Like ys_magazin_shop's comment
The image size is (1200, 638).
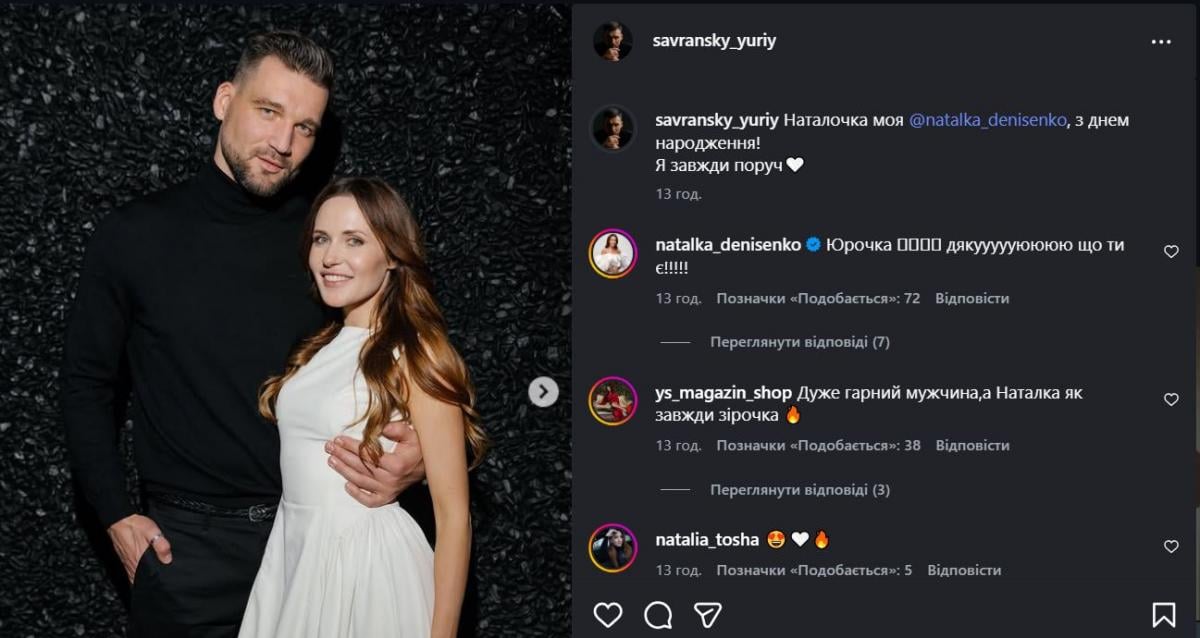click(1171, 400)
